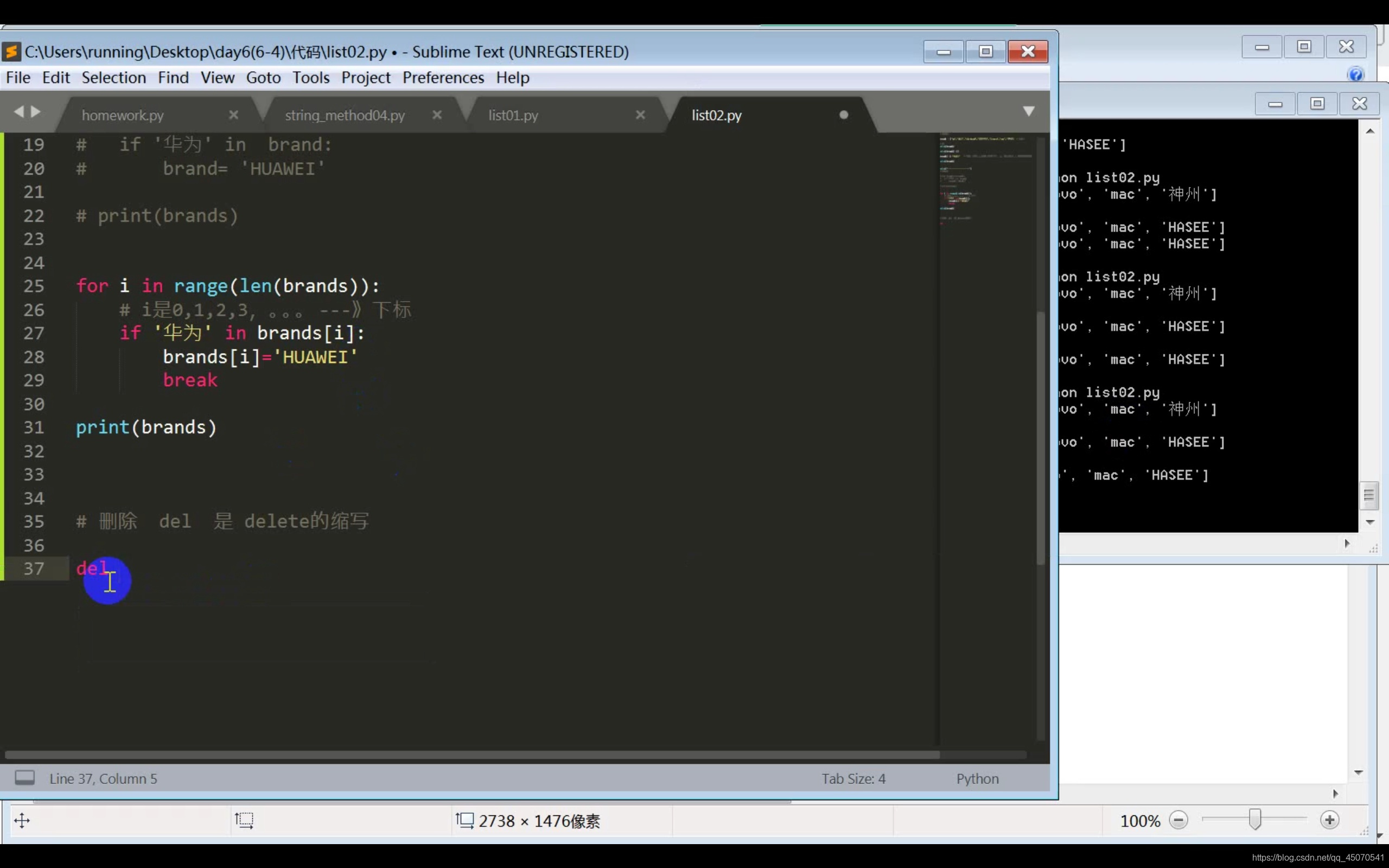Click the zoom out minus button
1389x868 pixels.
1178,820
